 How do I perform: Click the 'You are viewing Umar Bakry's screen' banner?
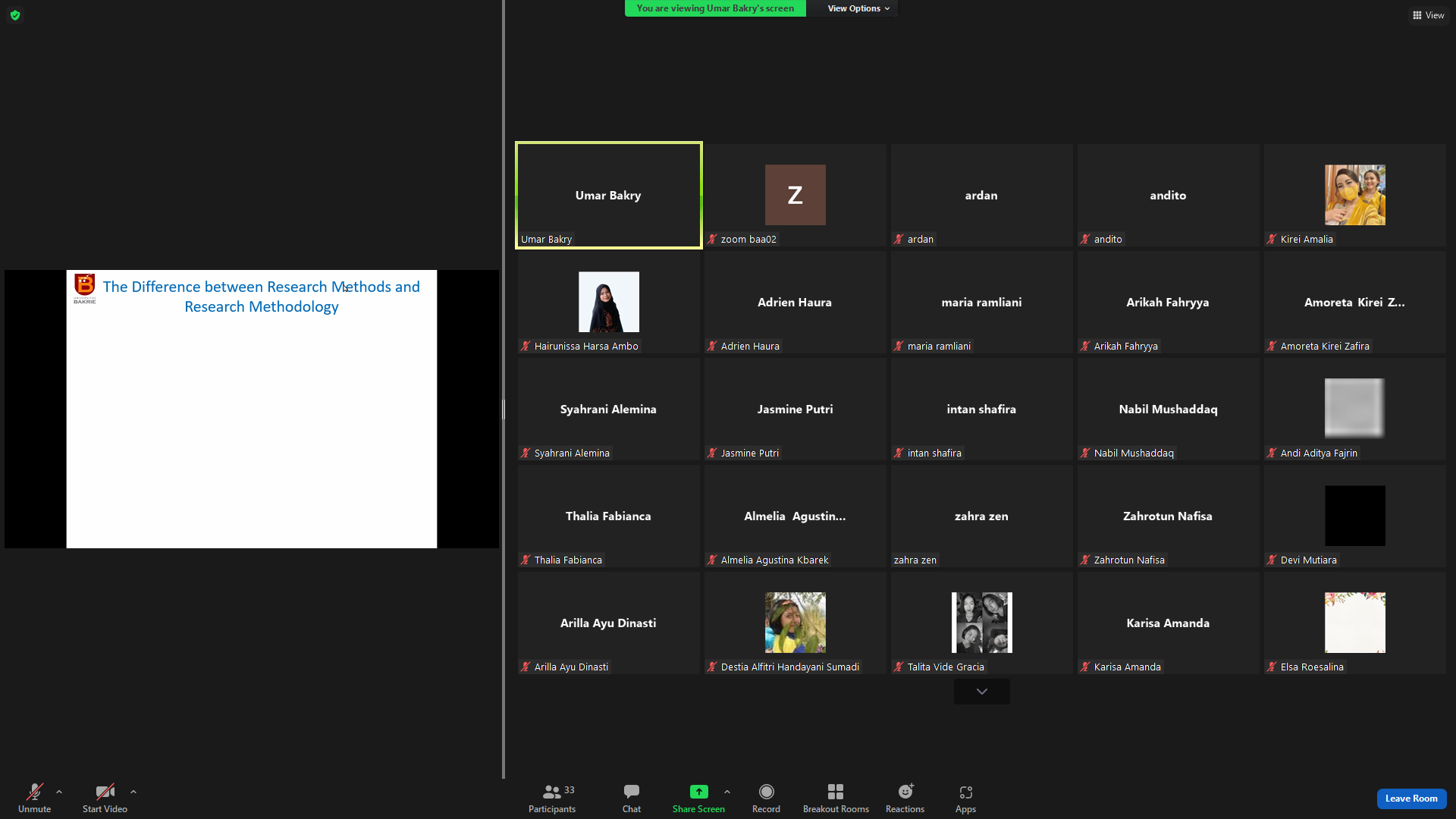pyautogui.click(x=715, y=8)
